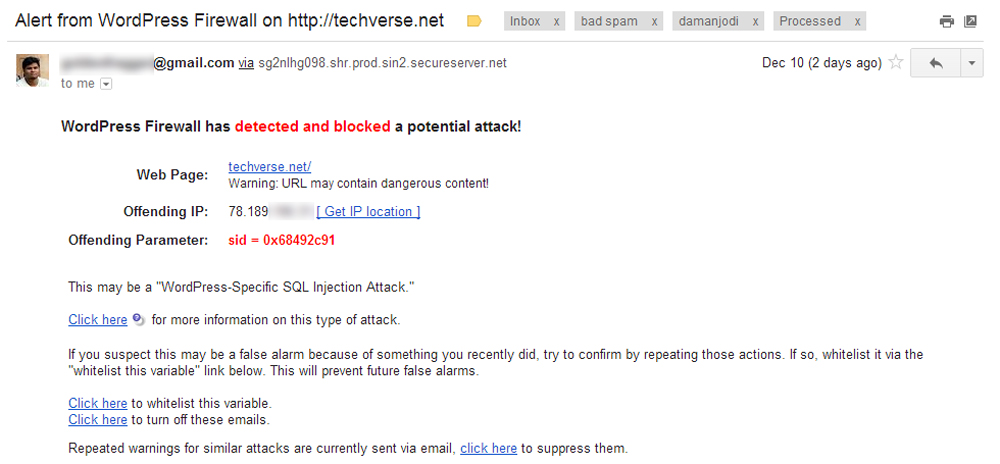Open the techverse.net/ web page link

(x=270, y=167)
